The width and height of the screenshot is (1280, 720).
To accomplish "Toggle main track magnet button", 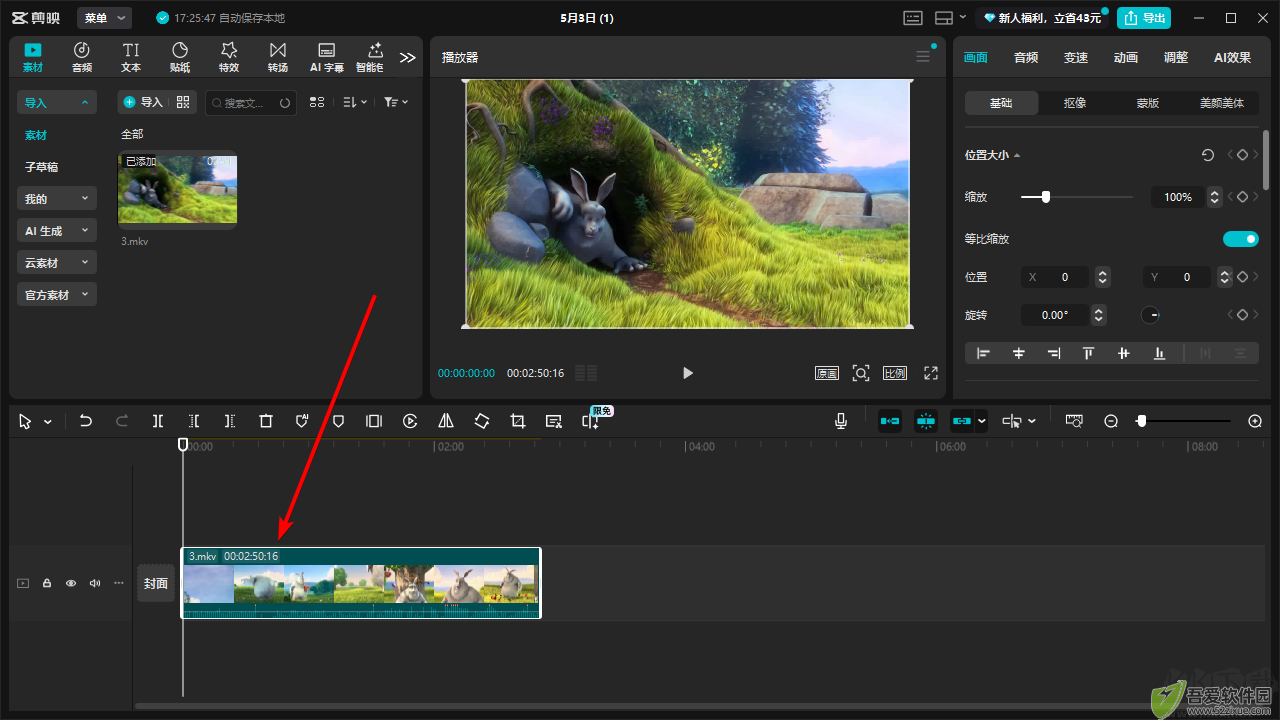I will [x=890, y=421].
